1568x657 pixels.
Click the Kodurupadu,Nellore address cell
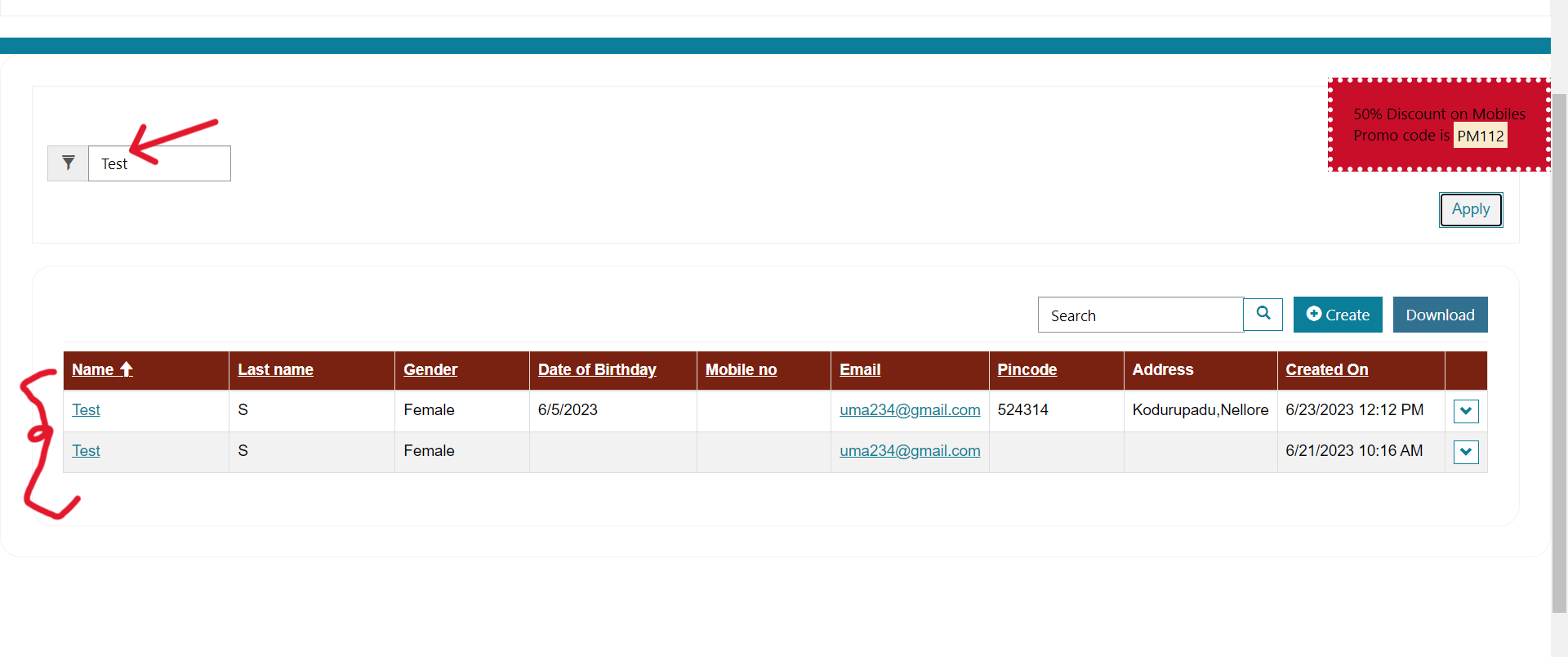[1200, 410]
